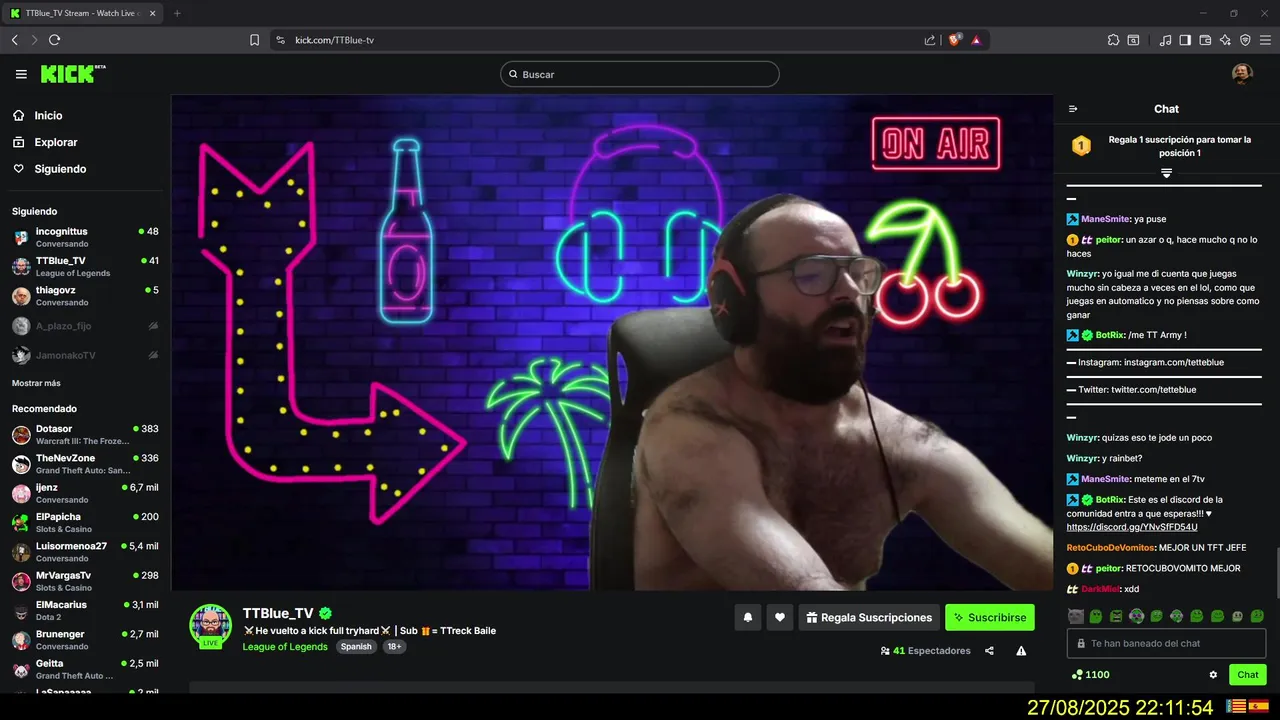This screenshot has width=1280, height=720.
Task: Click the green Suscribirse button
Action: tap(990, 618)
